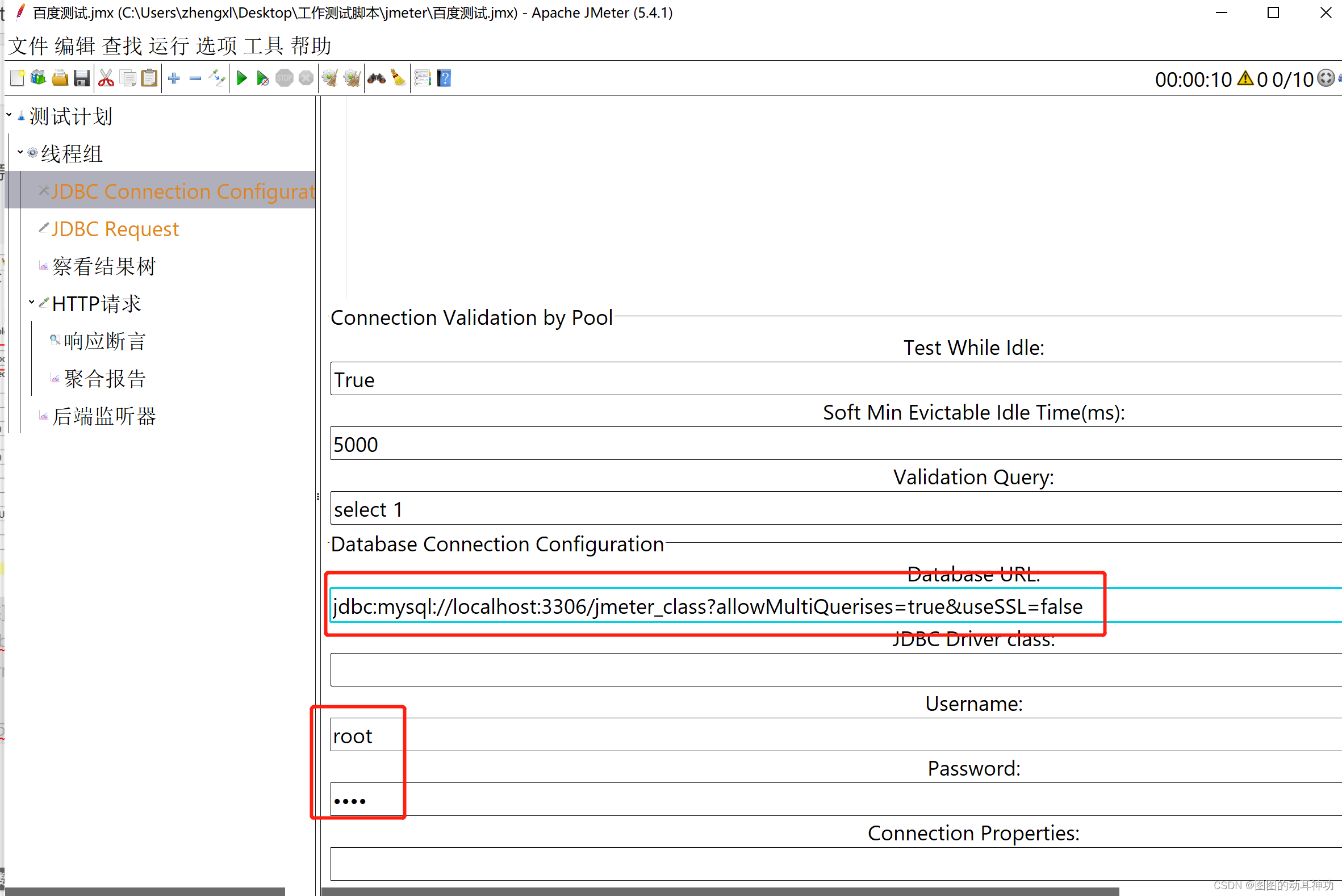Screen dimensions: 1342x896
Task: Start the test with green play icon
Action: [x=241, y=78]
